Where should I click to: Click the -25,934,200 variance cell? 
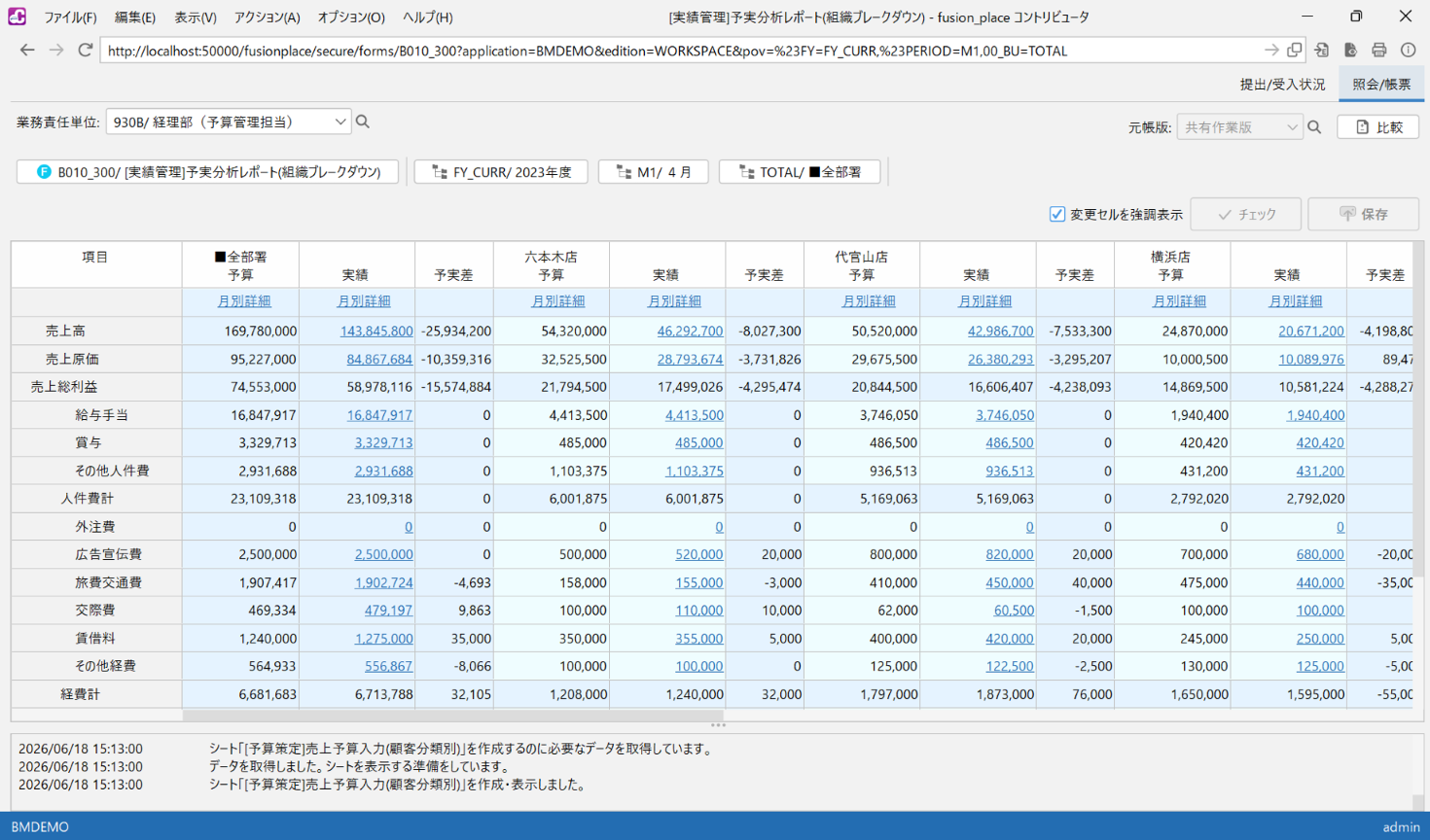pyautogui.click(x=454, y=332)
